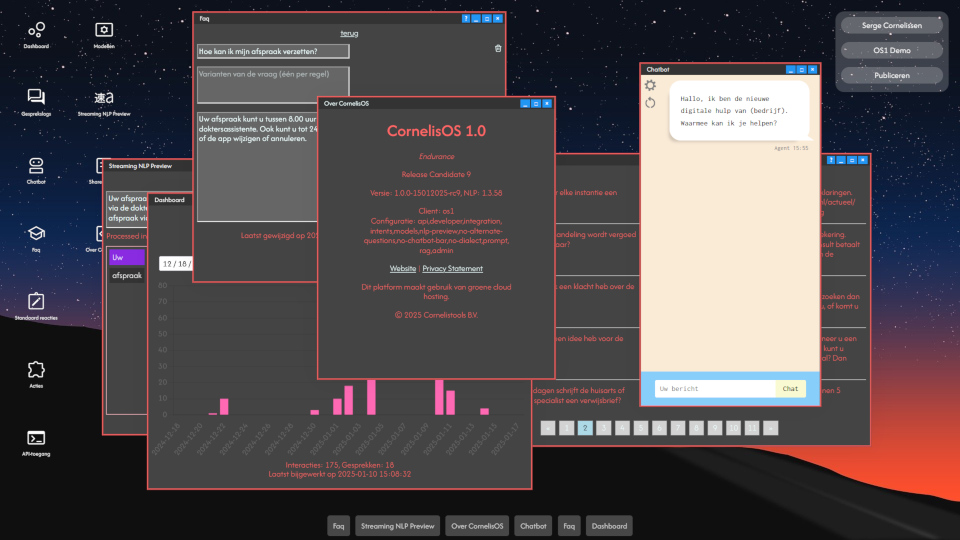Go to page 8 in Faq pagination
Viewport: 960px width, 540px height.
[696, 428]
